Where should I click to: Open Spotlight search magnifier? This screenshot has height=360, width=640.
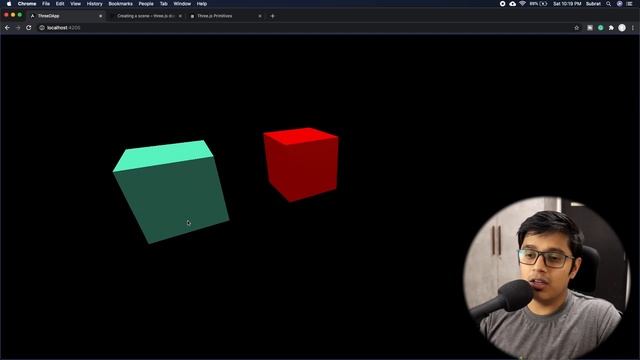609,4
